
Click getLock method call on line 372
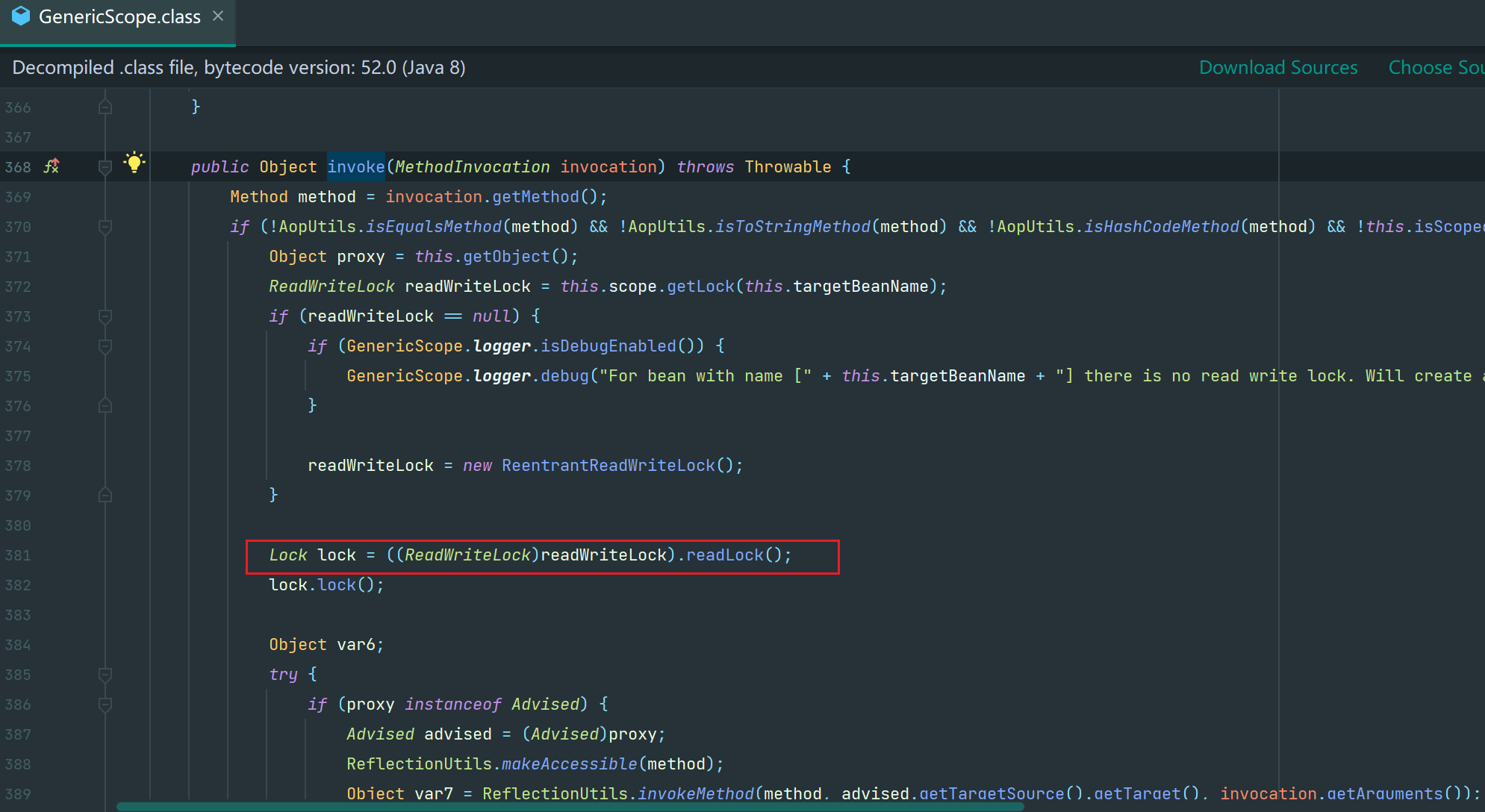click(x=700, y=287)
